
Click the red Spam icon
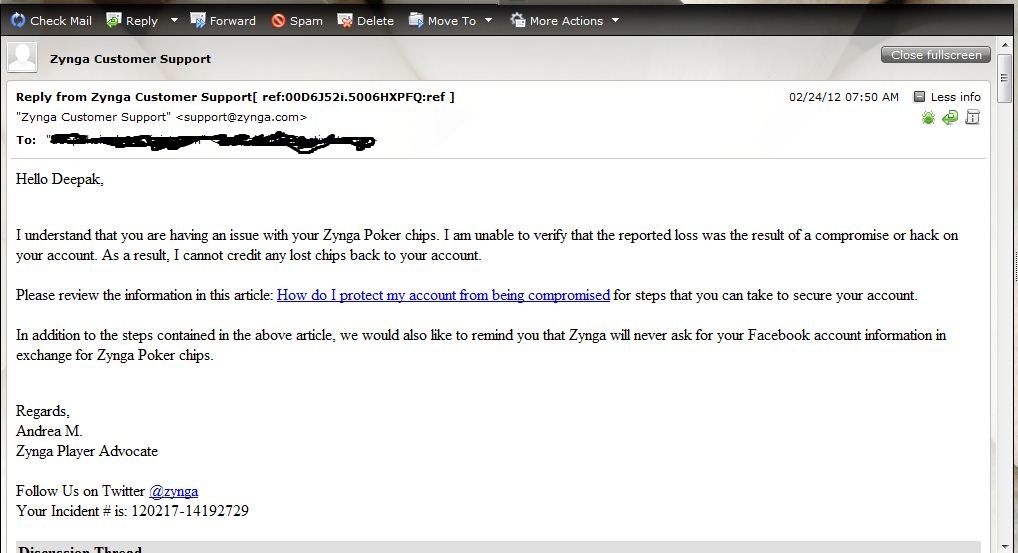(279, 21)
